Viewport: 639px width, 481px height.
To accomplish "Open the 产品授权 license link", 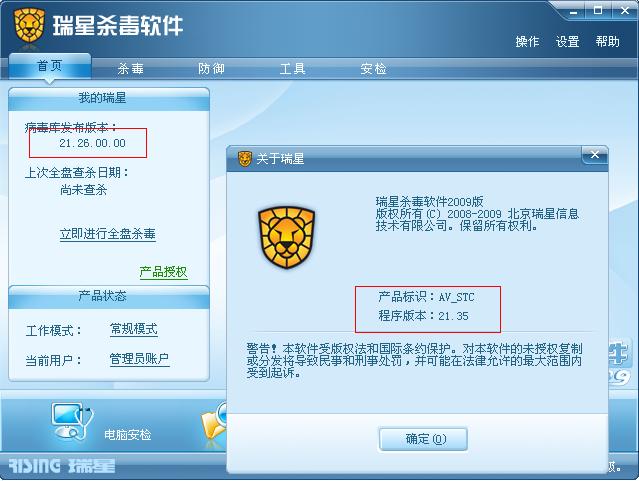I will point(163,272).
